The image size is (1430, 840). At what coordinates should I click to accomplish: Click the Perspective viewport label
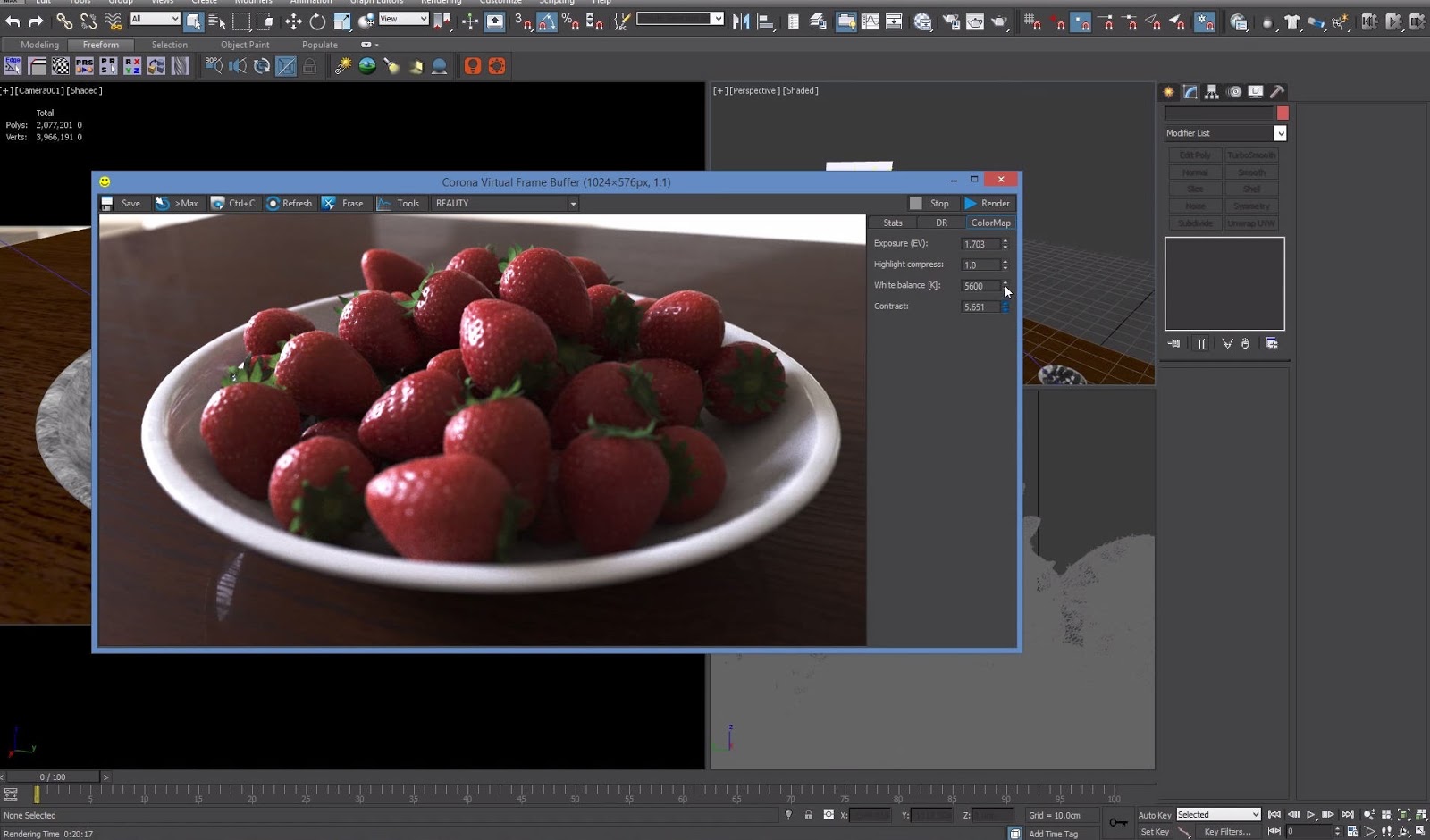pyautogui.click(x=754, y=90)
